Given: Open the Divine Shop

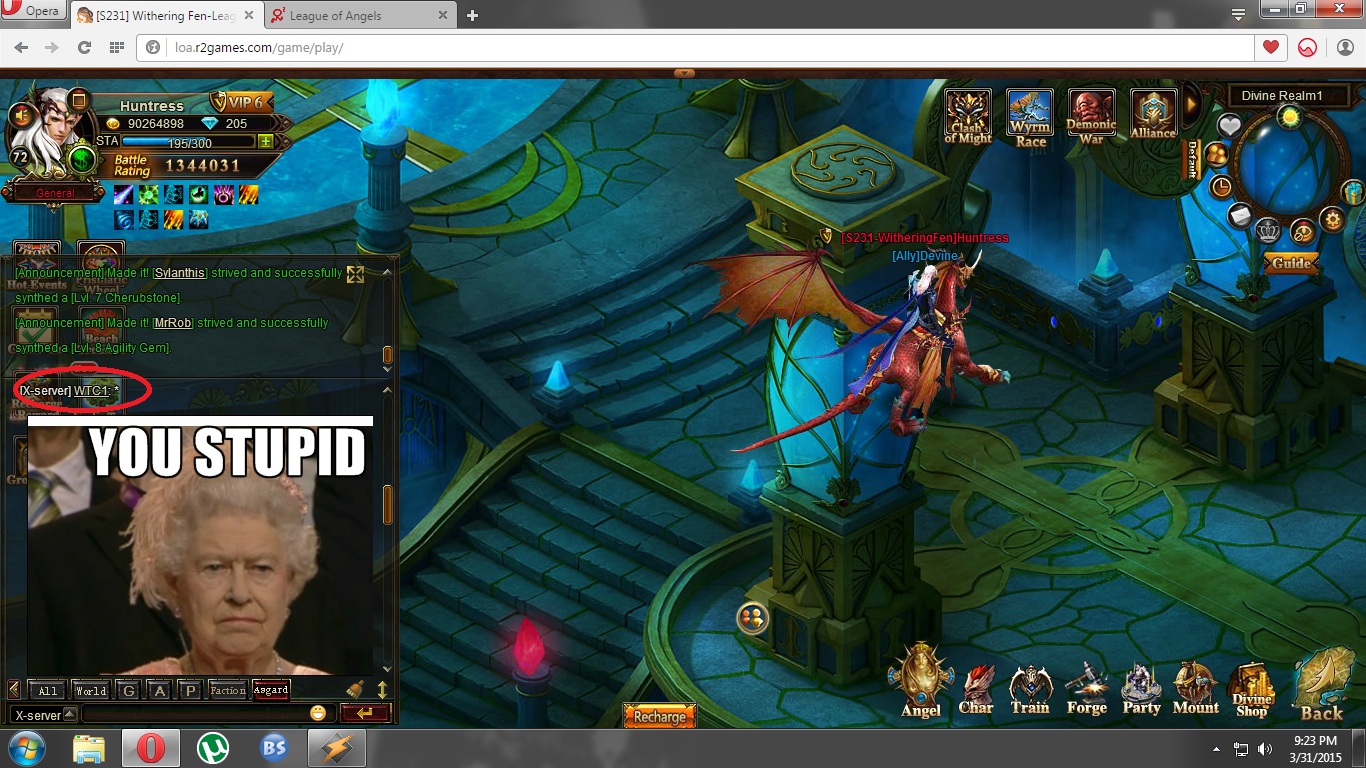Looking at the screenshot, I should click(1251, 691).
